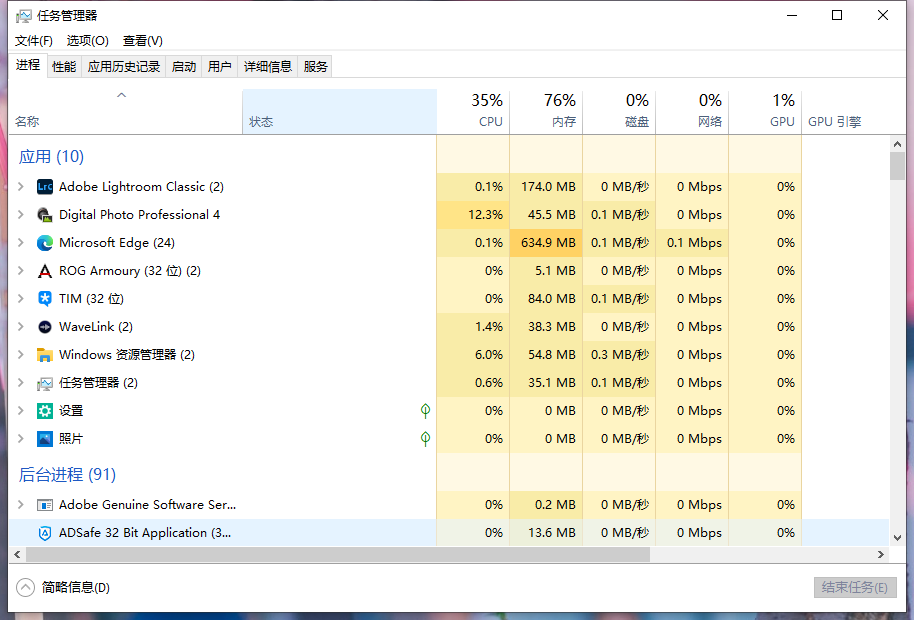Expand the 任务管理器 (2) process group
This screenshot has width=914, height=620.
[x=21, y=382]
